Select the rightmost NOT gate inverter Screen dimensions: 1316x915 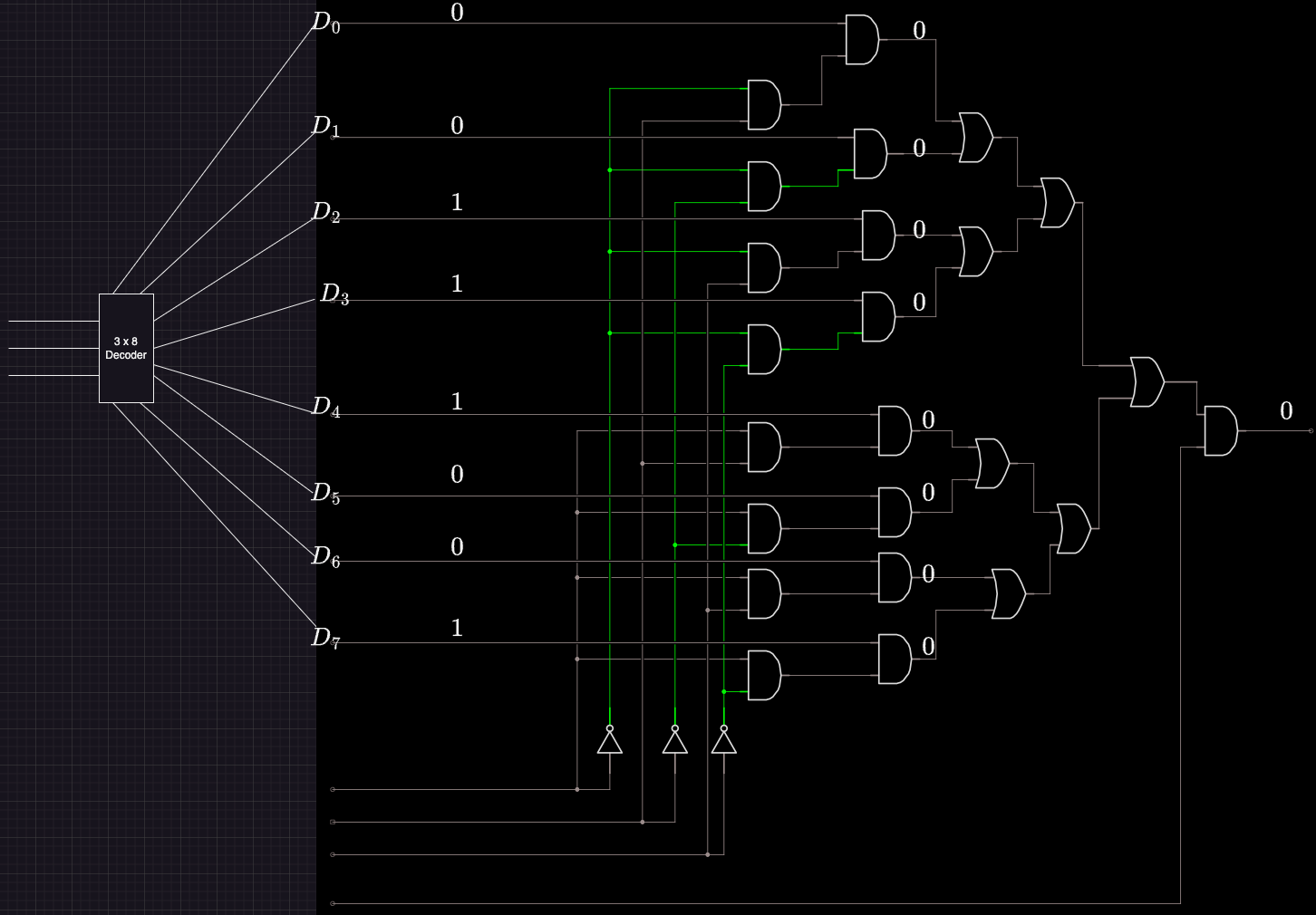tap(724, 739)
